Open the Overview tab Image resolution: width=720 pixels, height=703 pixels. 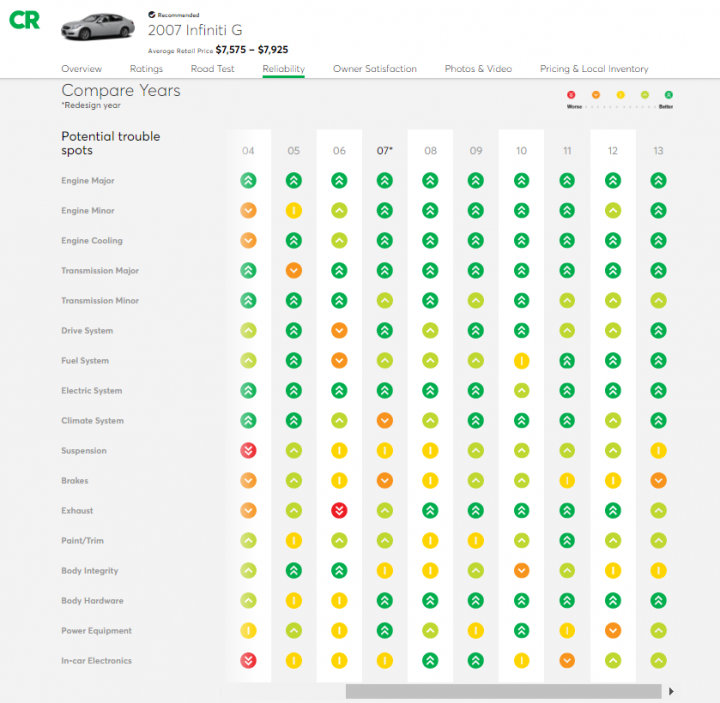tap(82, 68)
